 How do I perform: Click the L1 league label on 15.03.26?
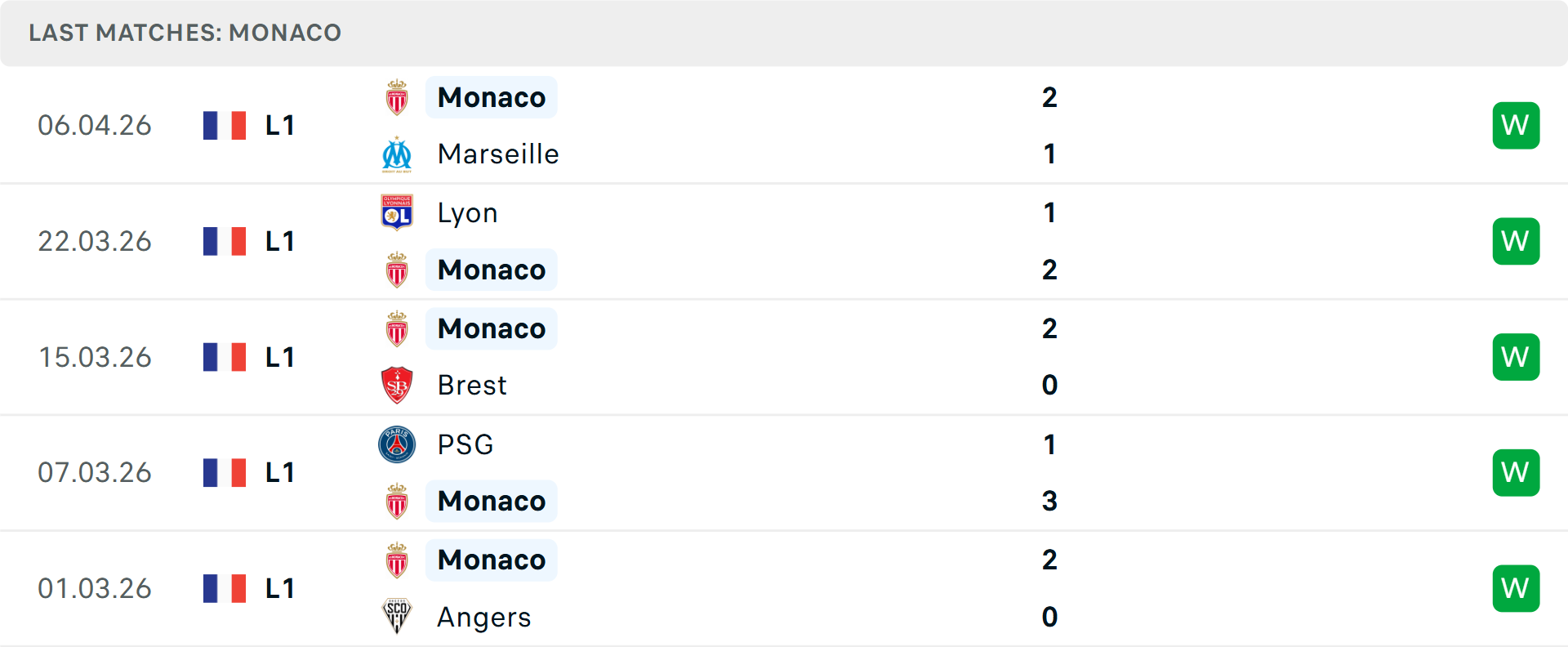click(x=280, y=357)
